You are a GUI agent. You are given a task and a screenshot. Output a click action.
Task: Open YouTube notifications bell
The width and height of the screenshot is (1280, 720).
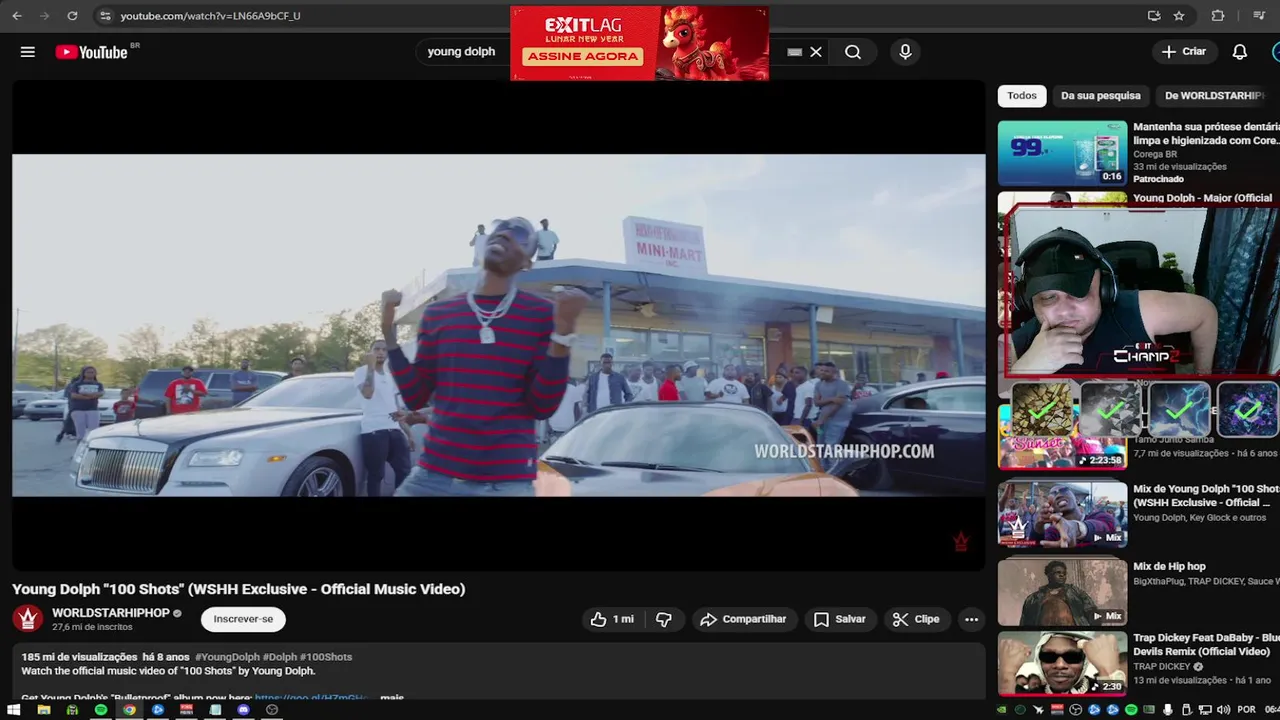[1240, 52]
